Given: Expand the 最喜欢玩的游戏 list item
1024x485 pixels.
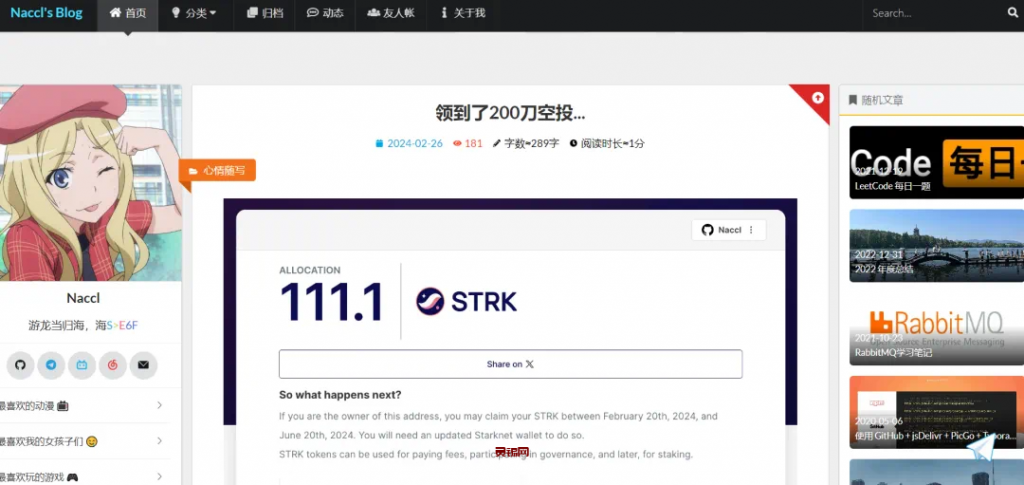Looking at the screenshot, I should 85,476.
